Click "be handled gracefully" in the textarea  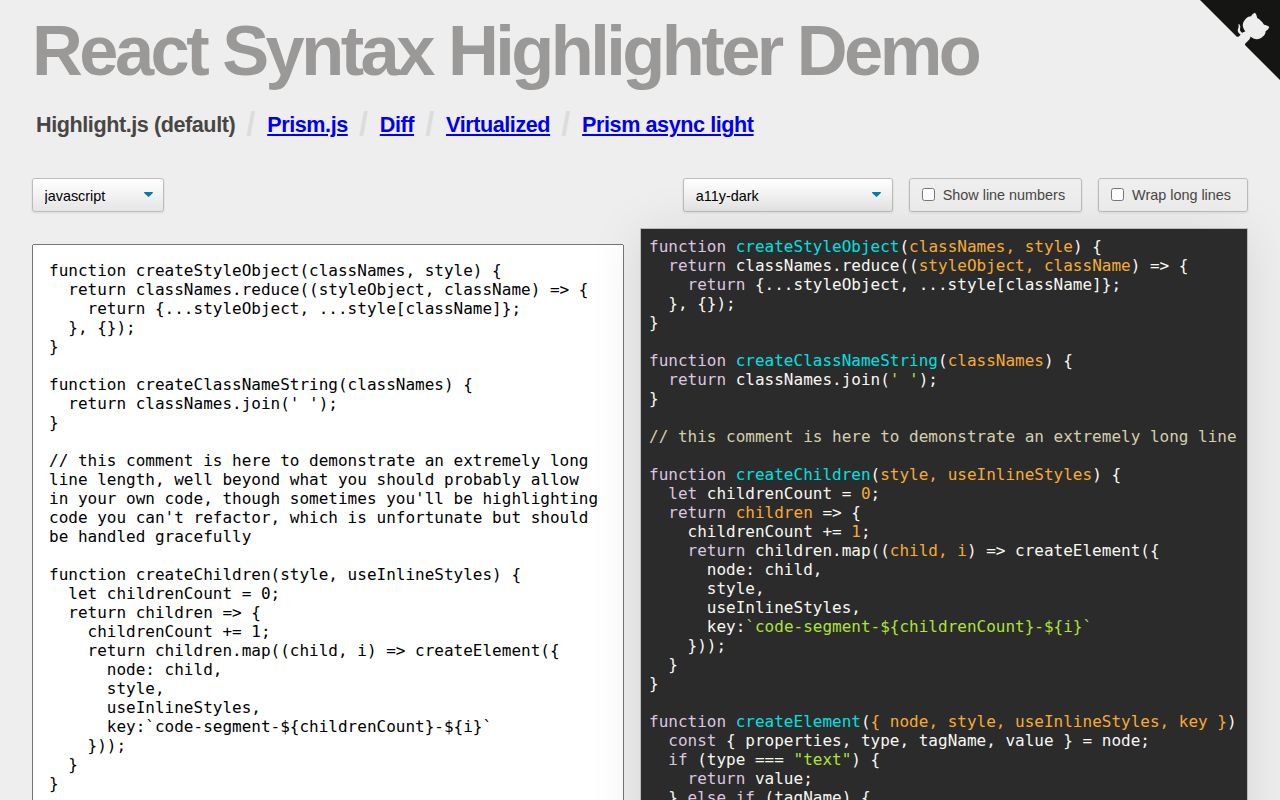(x=150, y=536)
